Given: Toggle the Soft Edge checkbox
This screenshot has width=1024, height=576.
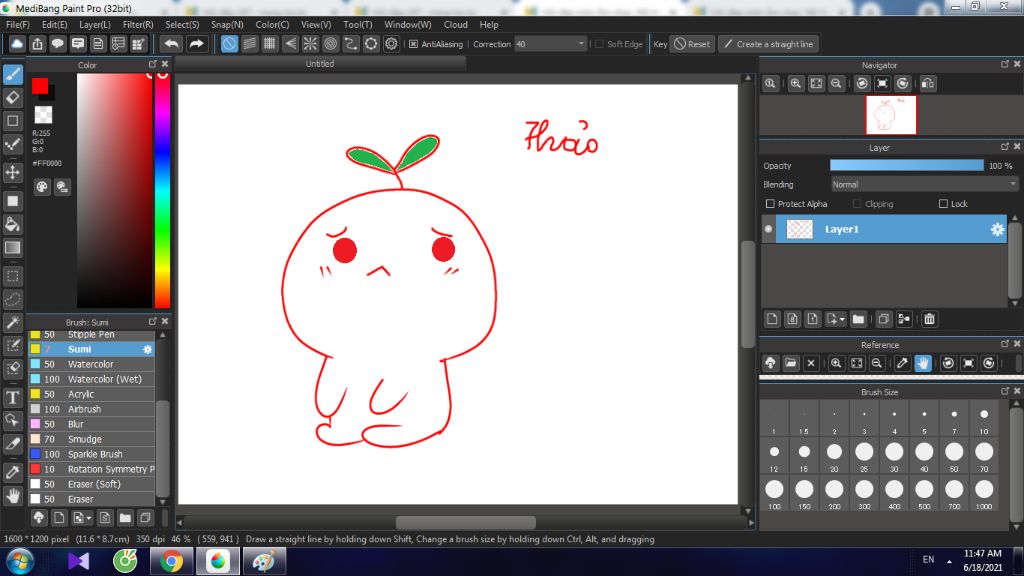Looking at the screenshot, I should pyautogui.click(x=600, y=44).
